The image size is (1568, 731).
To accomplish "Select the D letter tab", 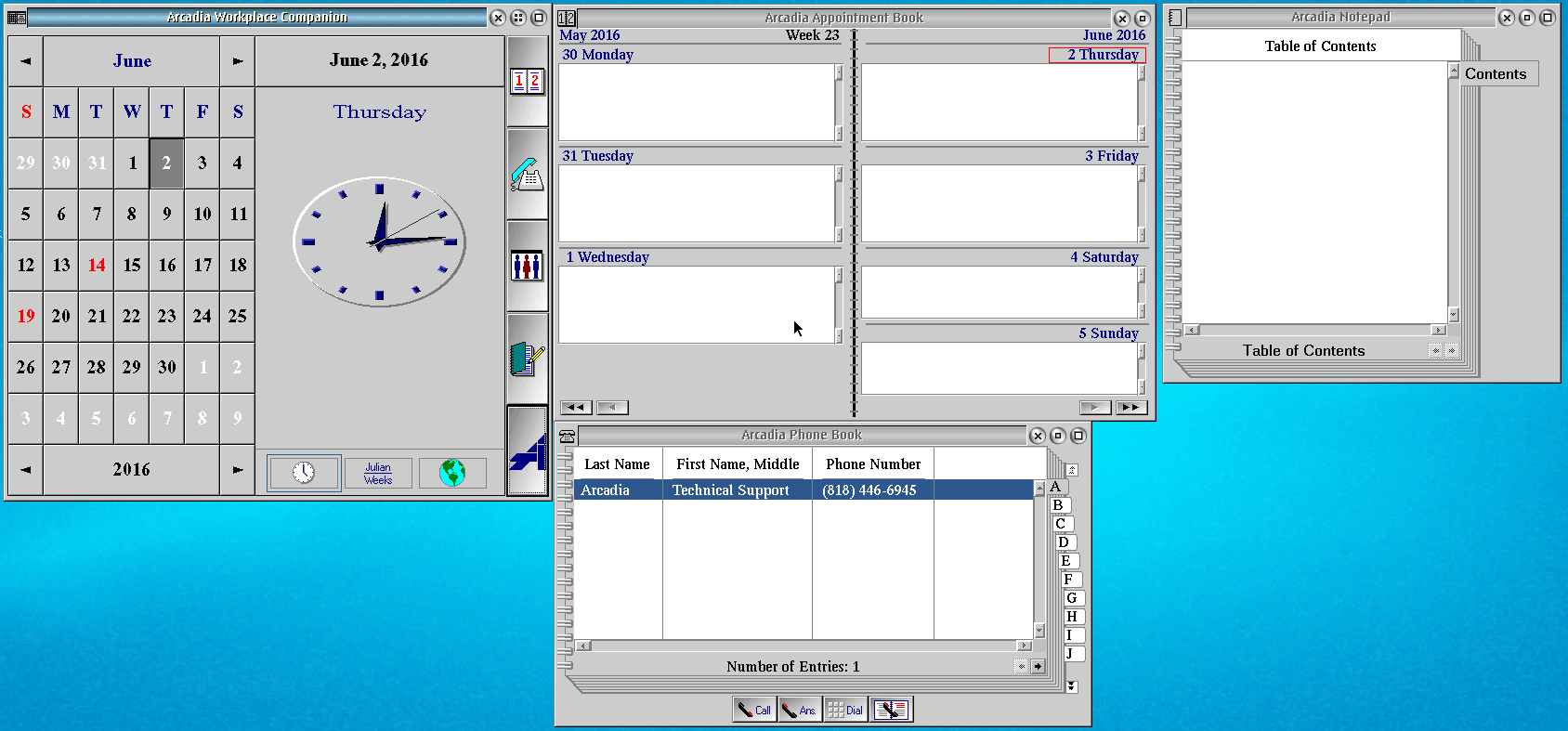I will pyautogui.click(x=1065, y=542).
